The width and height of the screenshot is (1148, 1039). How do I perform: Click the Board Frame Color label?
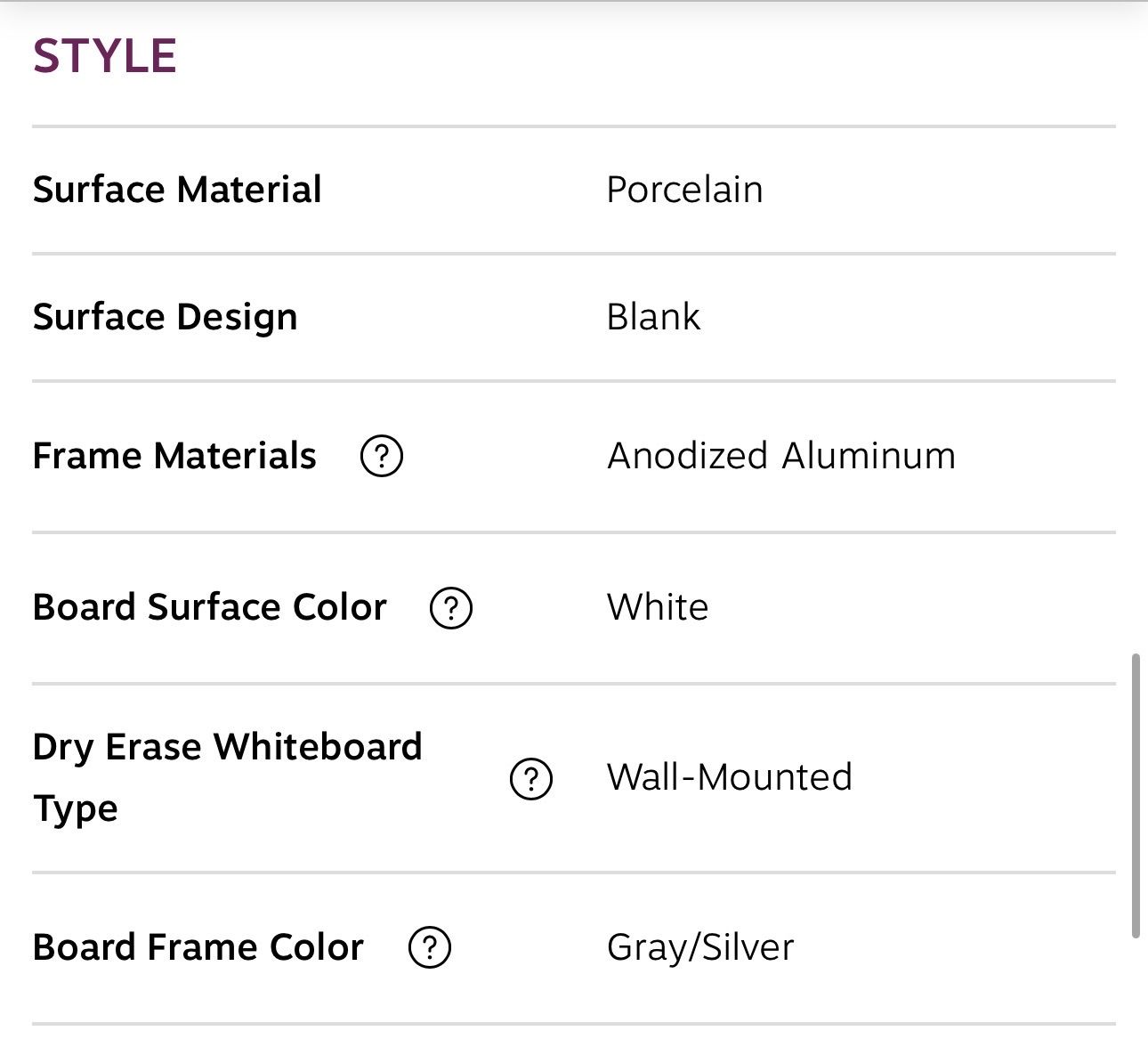[198, 947]
